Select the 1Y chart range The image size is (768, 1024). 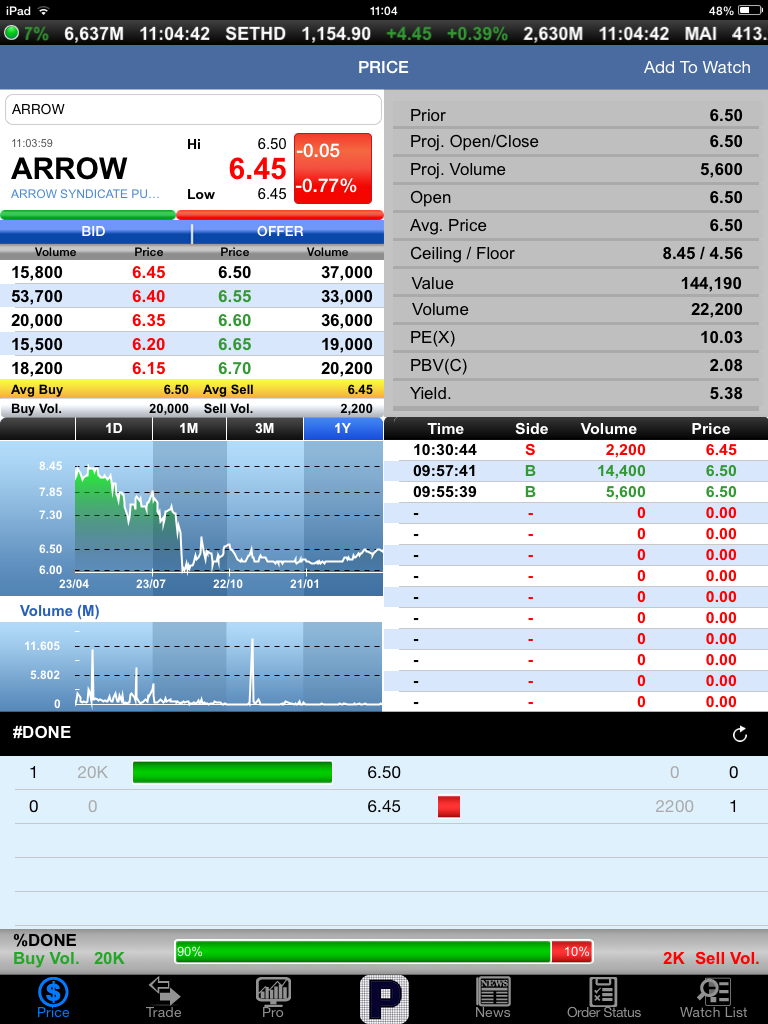pyautogui.click(x=343, y=428)
